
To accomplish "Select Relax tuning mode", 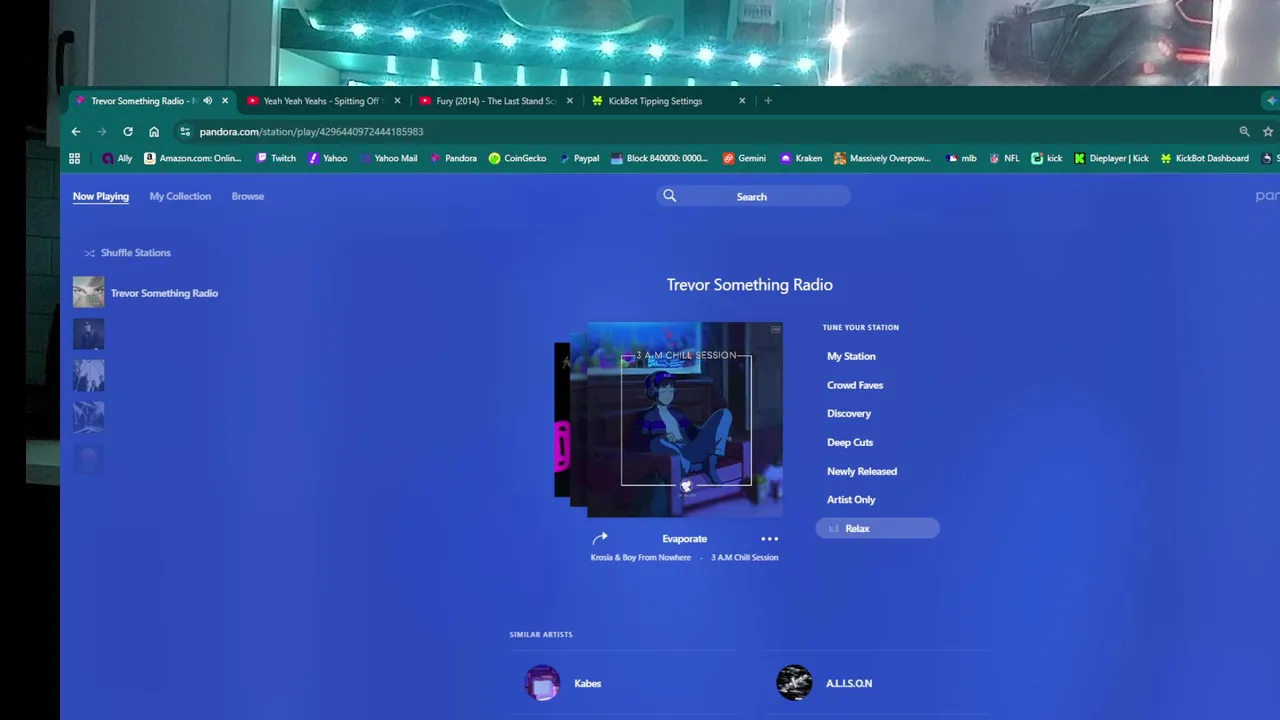I will (x=878, y=528).
